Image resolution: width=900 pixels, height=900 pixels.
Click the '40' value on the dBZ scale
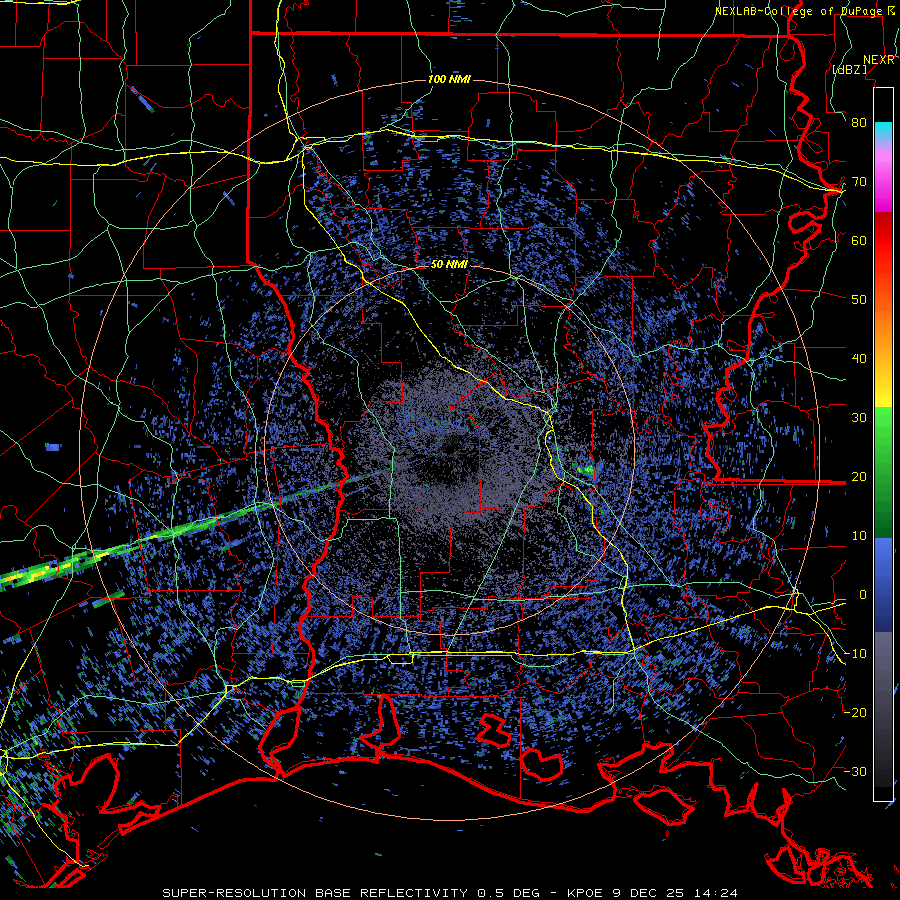(x=859, y=359)
